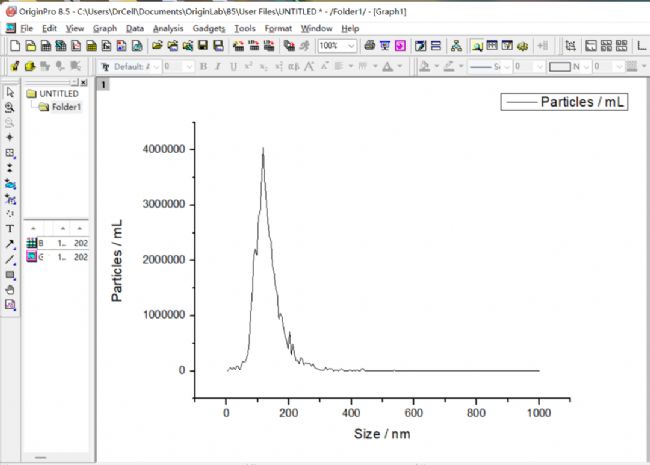Activate the Zoom In magnifier tool
Image resolution: width=650 pixels, height=465 pixels.
pos(9,106)
